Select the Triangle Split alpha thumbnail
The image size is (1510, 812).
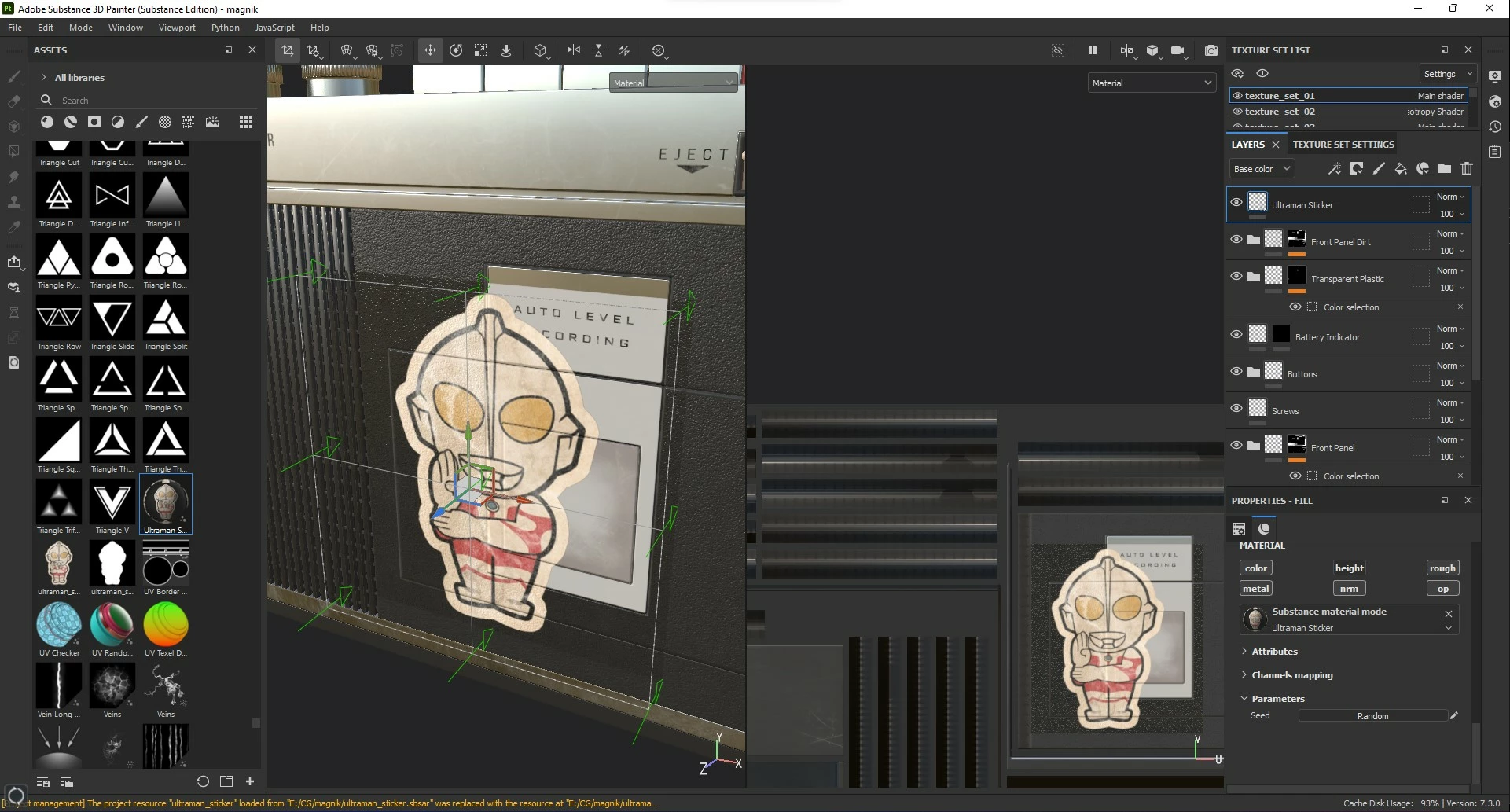[166, 318]
